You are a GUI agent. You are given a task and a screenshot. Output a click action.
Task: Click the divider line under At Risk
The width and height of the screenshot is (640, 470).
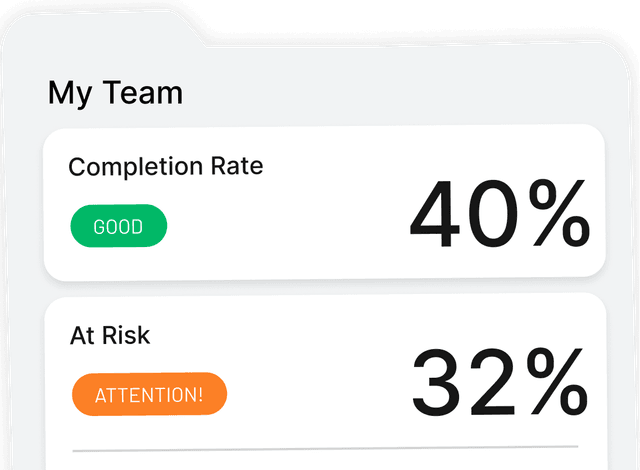[x=324, y=446]
